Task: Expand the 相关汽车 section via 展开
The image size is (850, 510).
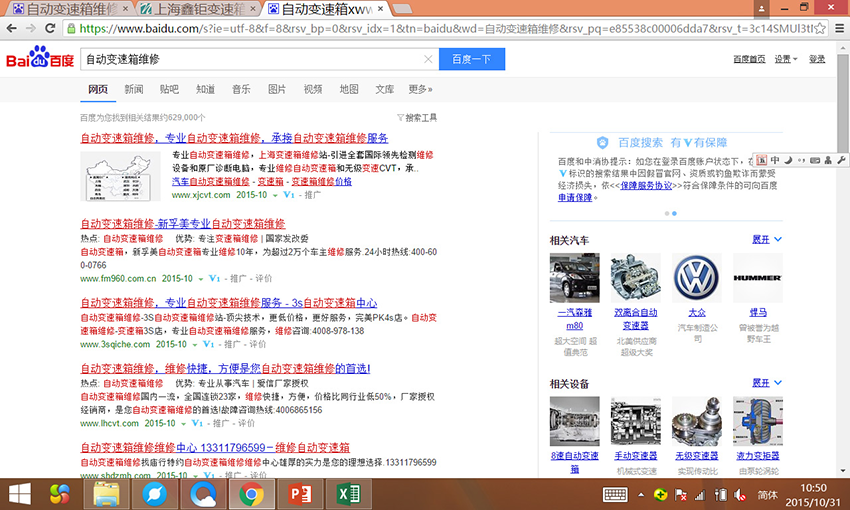Action: coord(765,240)
